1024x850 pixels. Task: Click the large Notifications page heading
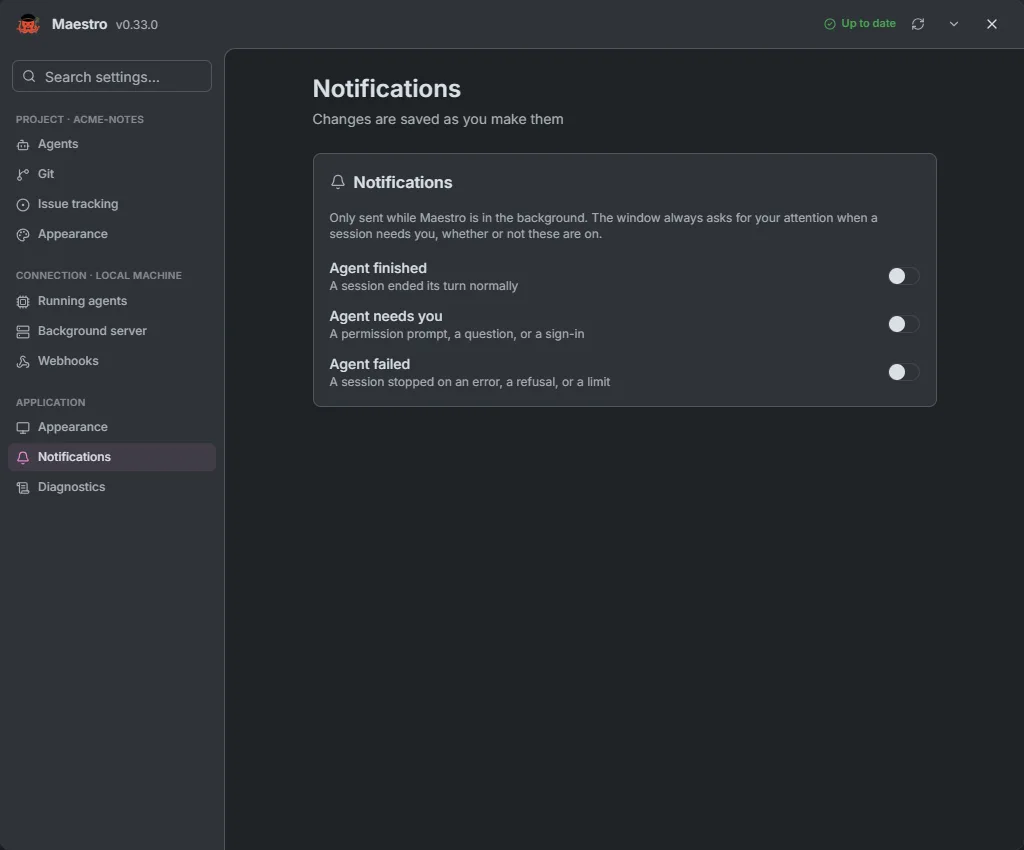point(387,88)
